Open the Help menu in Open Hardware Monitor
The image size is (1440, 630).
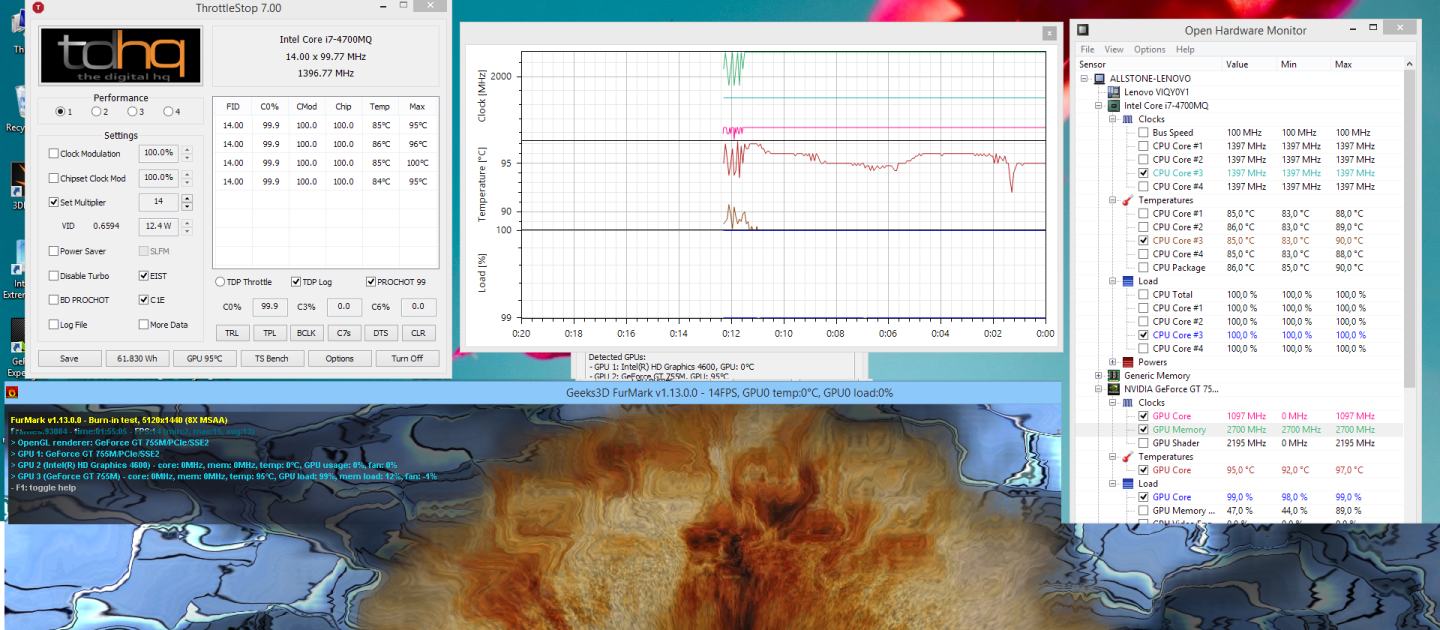pos(1185,49)
